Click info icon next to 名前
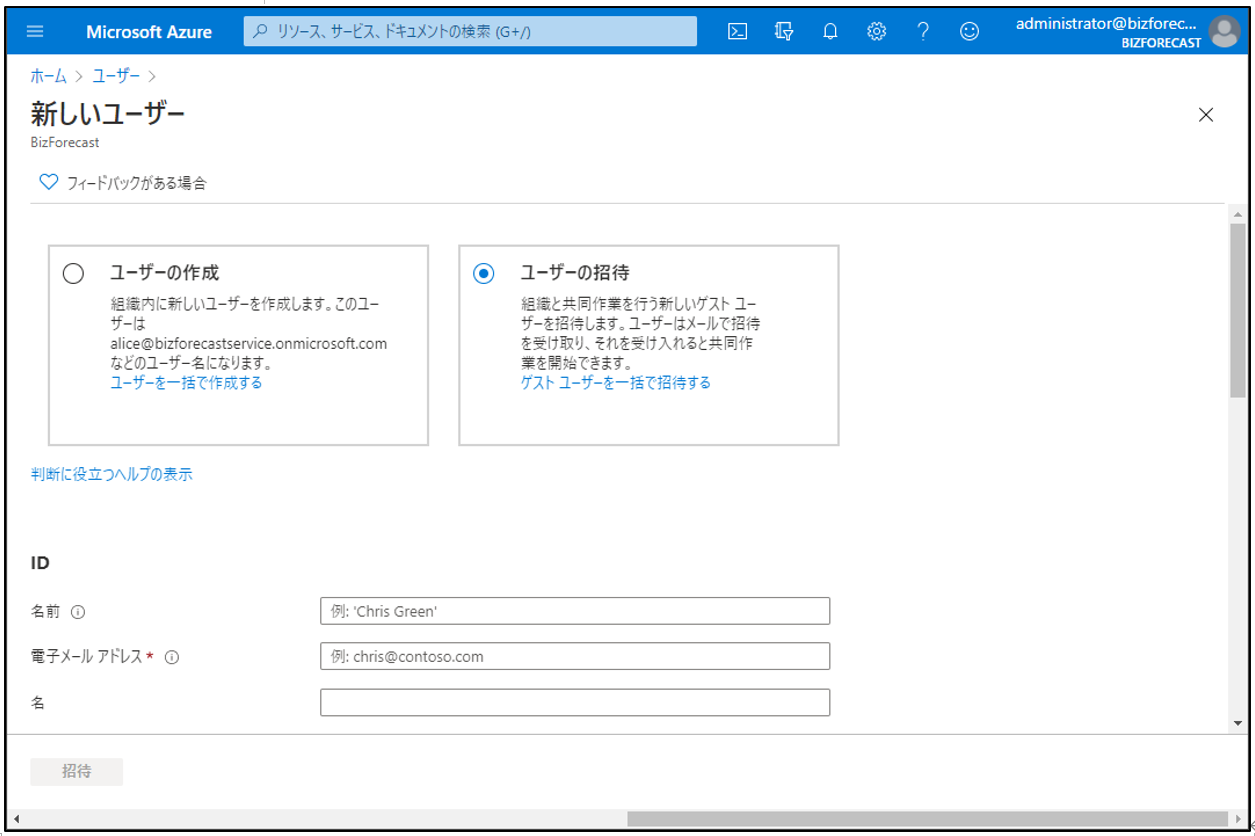Image resolution: width=1255 pixels, height=836 pixels. (x=78, y=612)
